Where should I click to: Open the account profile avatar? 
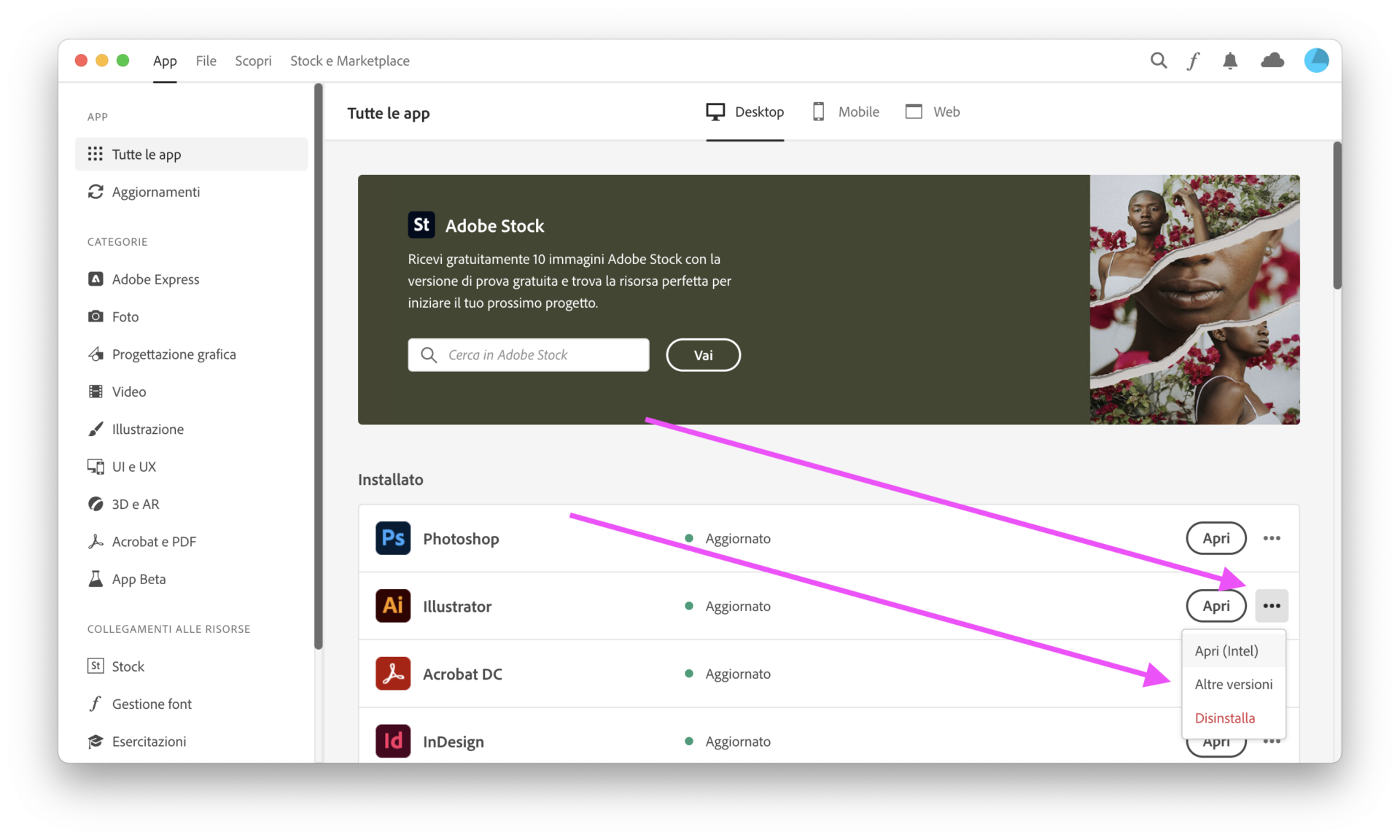1316,61
